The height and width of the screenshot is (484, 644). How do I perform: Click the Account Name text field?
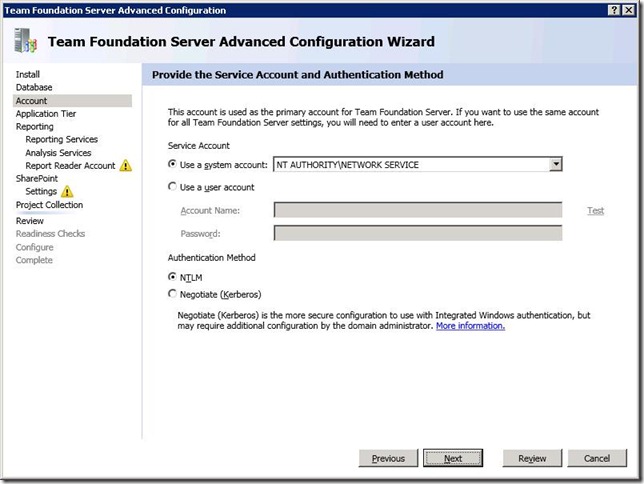(417, 210)
